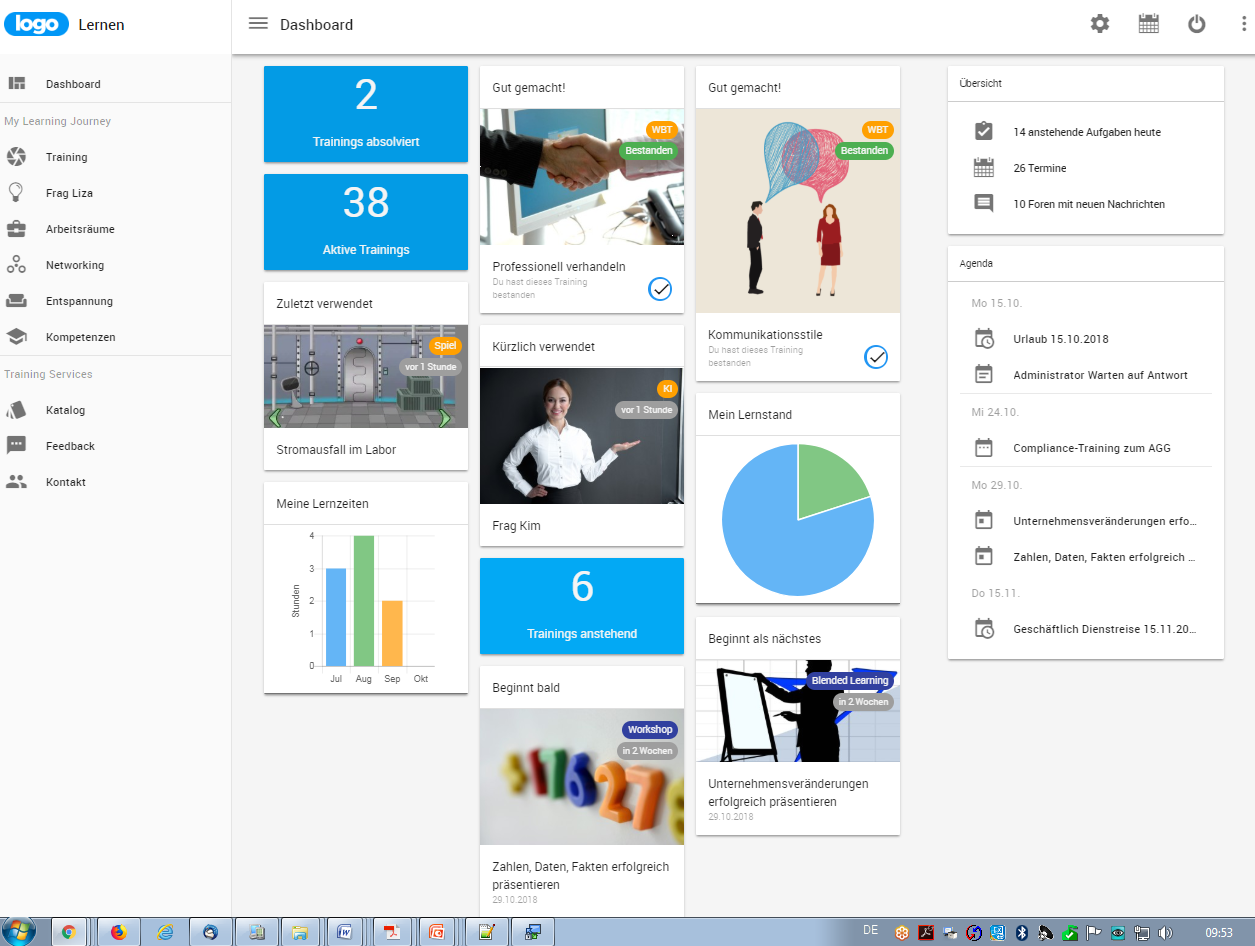This screenshot has height=946, width=1255.
Task: Click the Kompetenzen graduation cap icon
Action: [16, 337]
